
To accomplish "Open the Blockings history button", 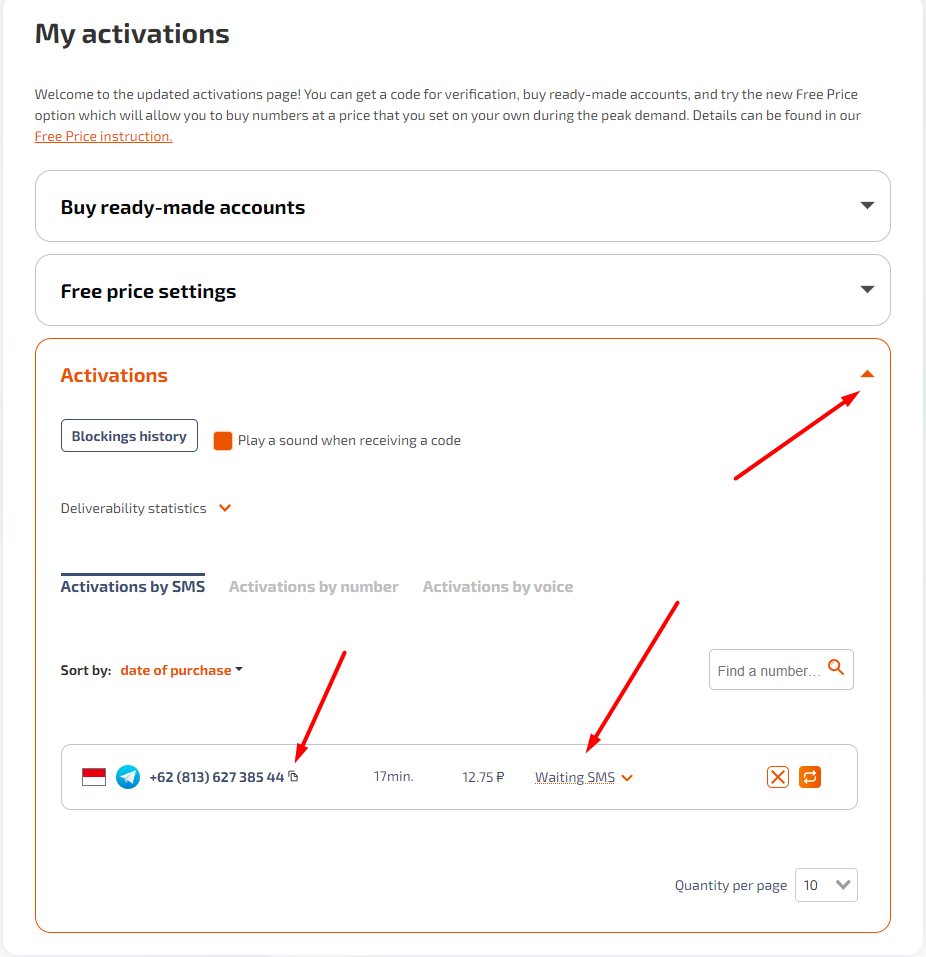I will (x=129, y=436).
